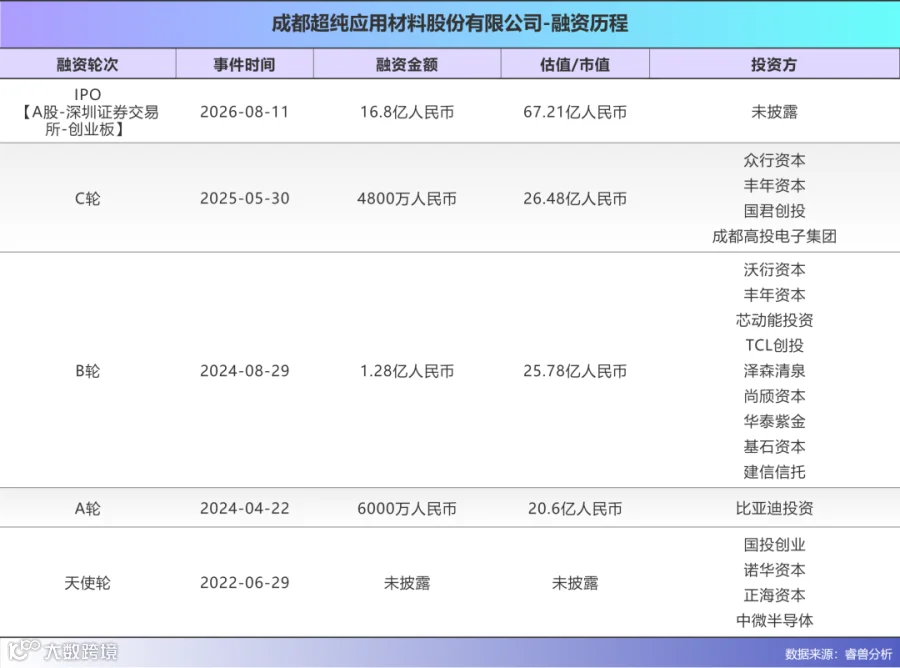Click 丰年资本 in the C轮 row
The width and height of the screenshot is (900, 668).
pos(774,185)
